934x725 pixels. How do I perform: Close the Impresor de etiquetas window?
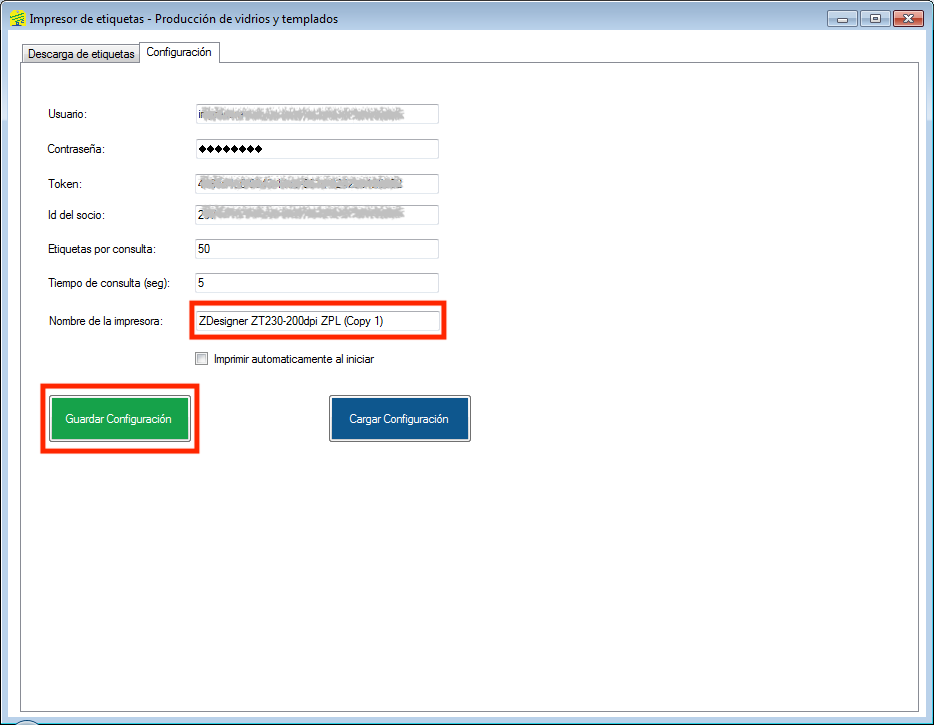point(907,18)
